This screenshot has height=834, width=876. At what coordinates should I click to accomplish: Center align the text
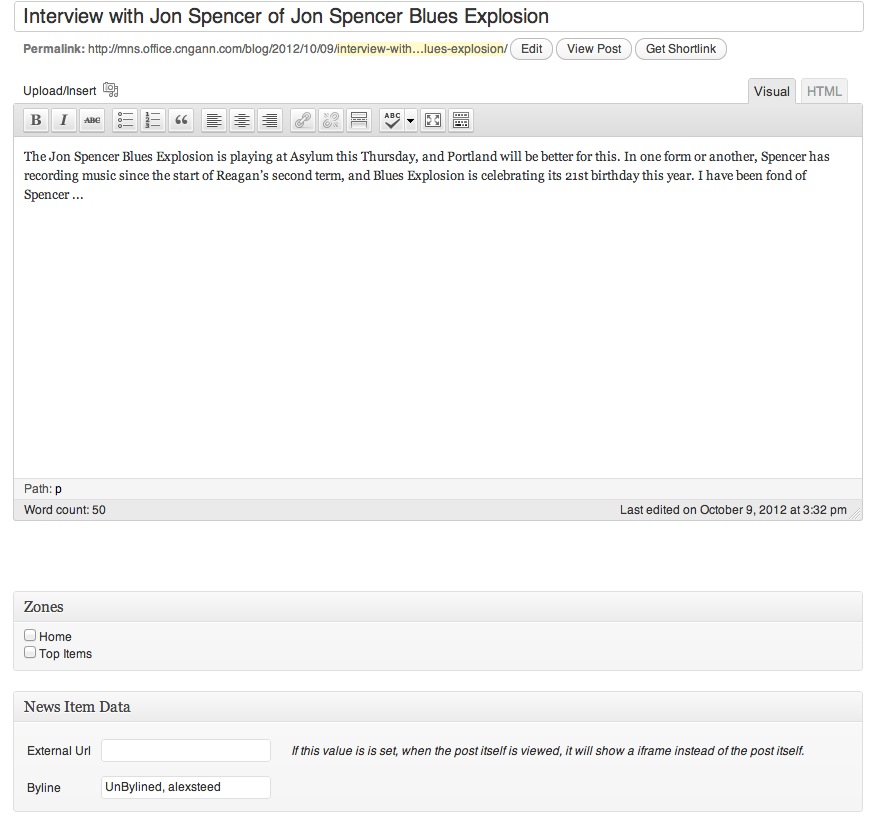click(x=242, y=120)
